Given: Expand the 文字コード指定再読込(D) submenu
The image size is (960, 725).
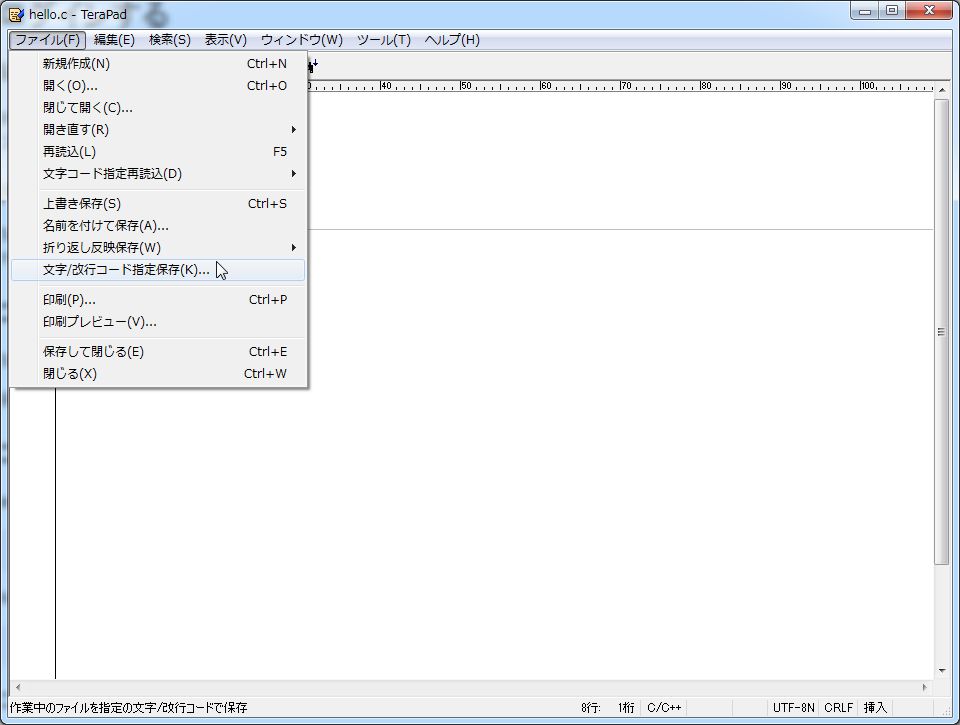Looking at the screenshot, I should [x=158, y=174].
